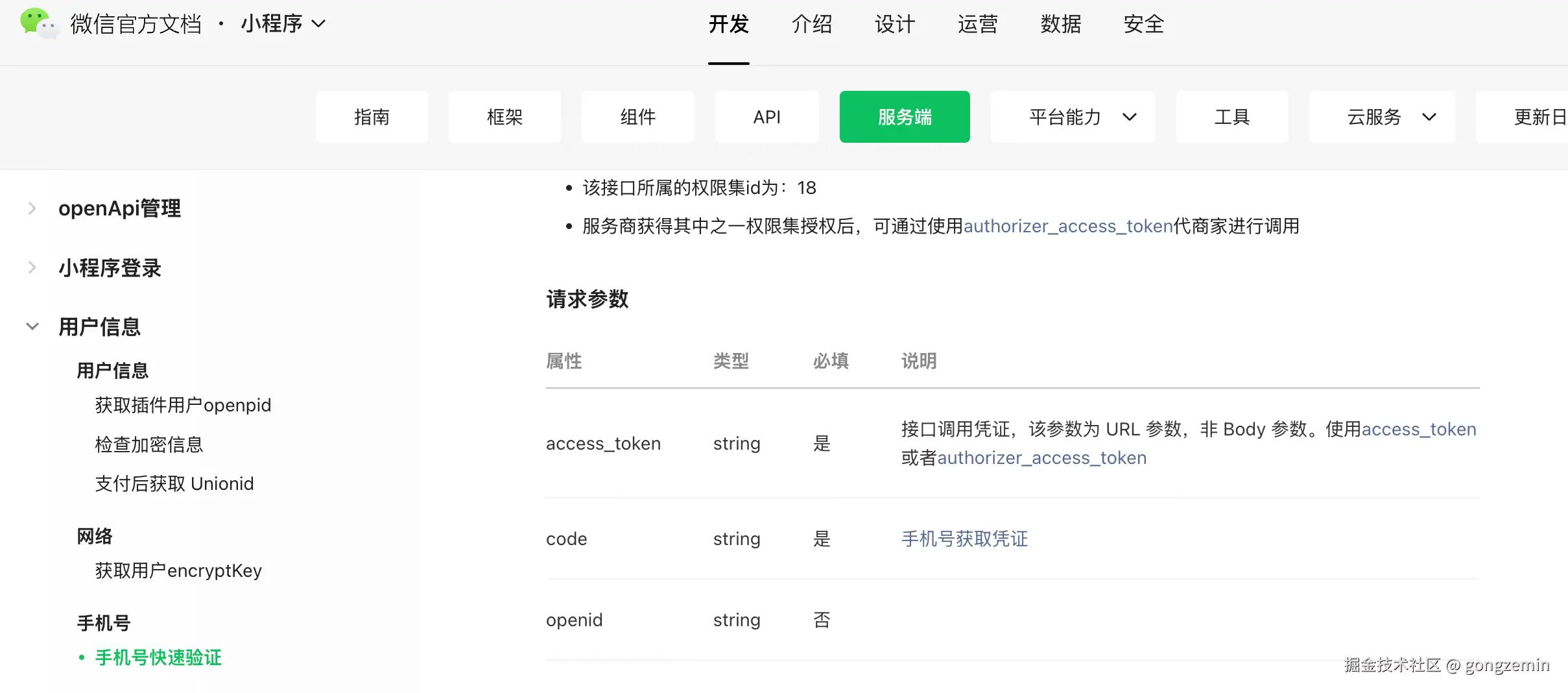Click the 说明 column header
This screenshot has height=693, width=1568.
coord(919,361)
